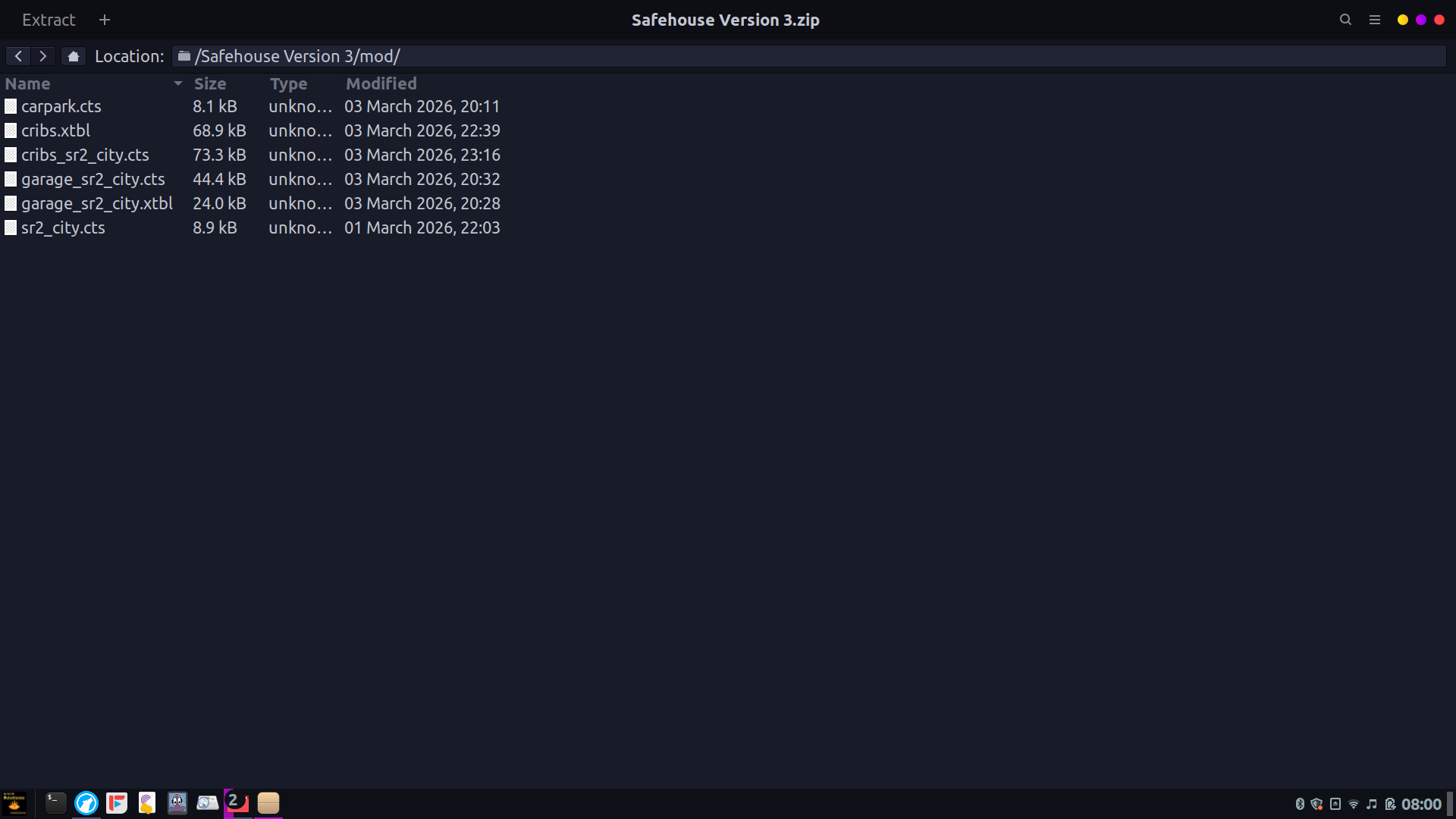The height and width of the screenshot is (819, 1456).
Task: Click file icon next to cribs_sr2_city.cts
Action: click(x=11, y=155)
